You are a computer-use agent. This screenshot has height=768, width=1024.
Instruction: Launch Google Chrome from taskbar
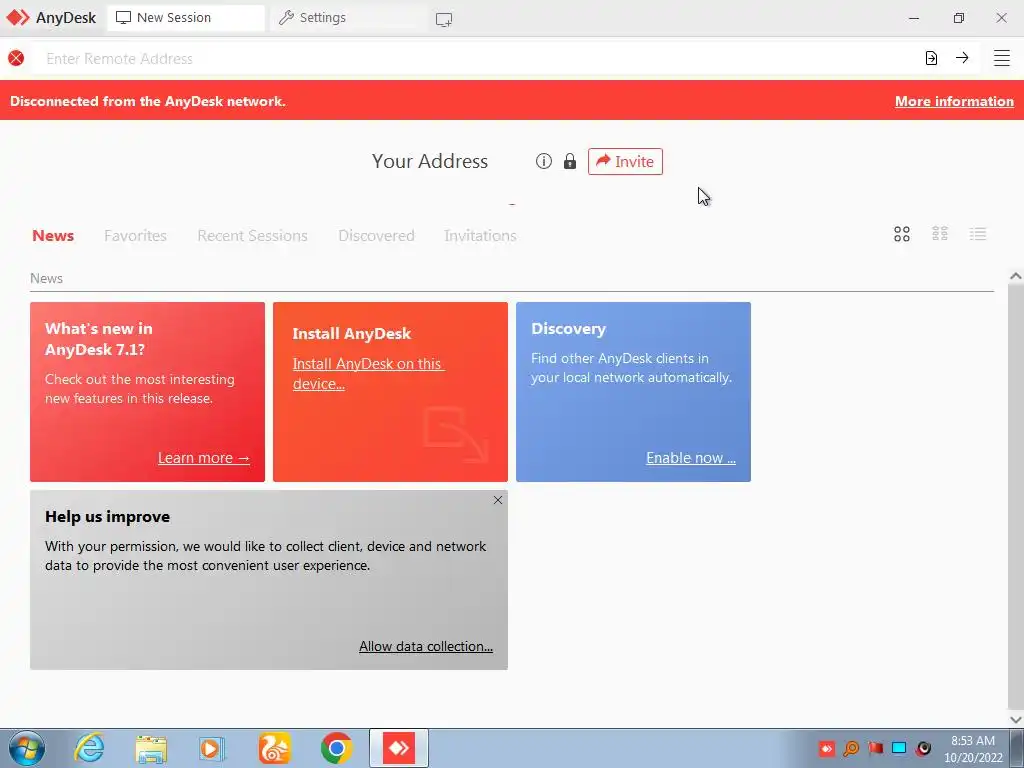click(x=336, y=748)
